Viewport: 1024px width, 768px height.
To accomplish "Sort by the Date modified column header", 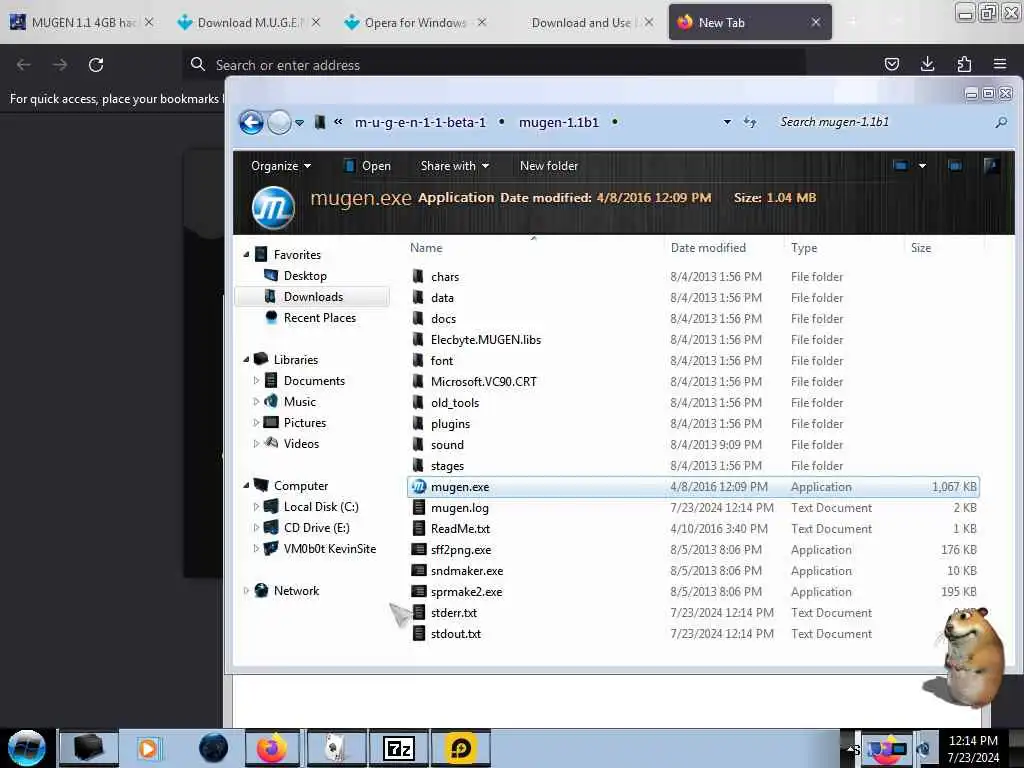I will pyautogui.click(x=708, y=248).
